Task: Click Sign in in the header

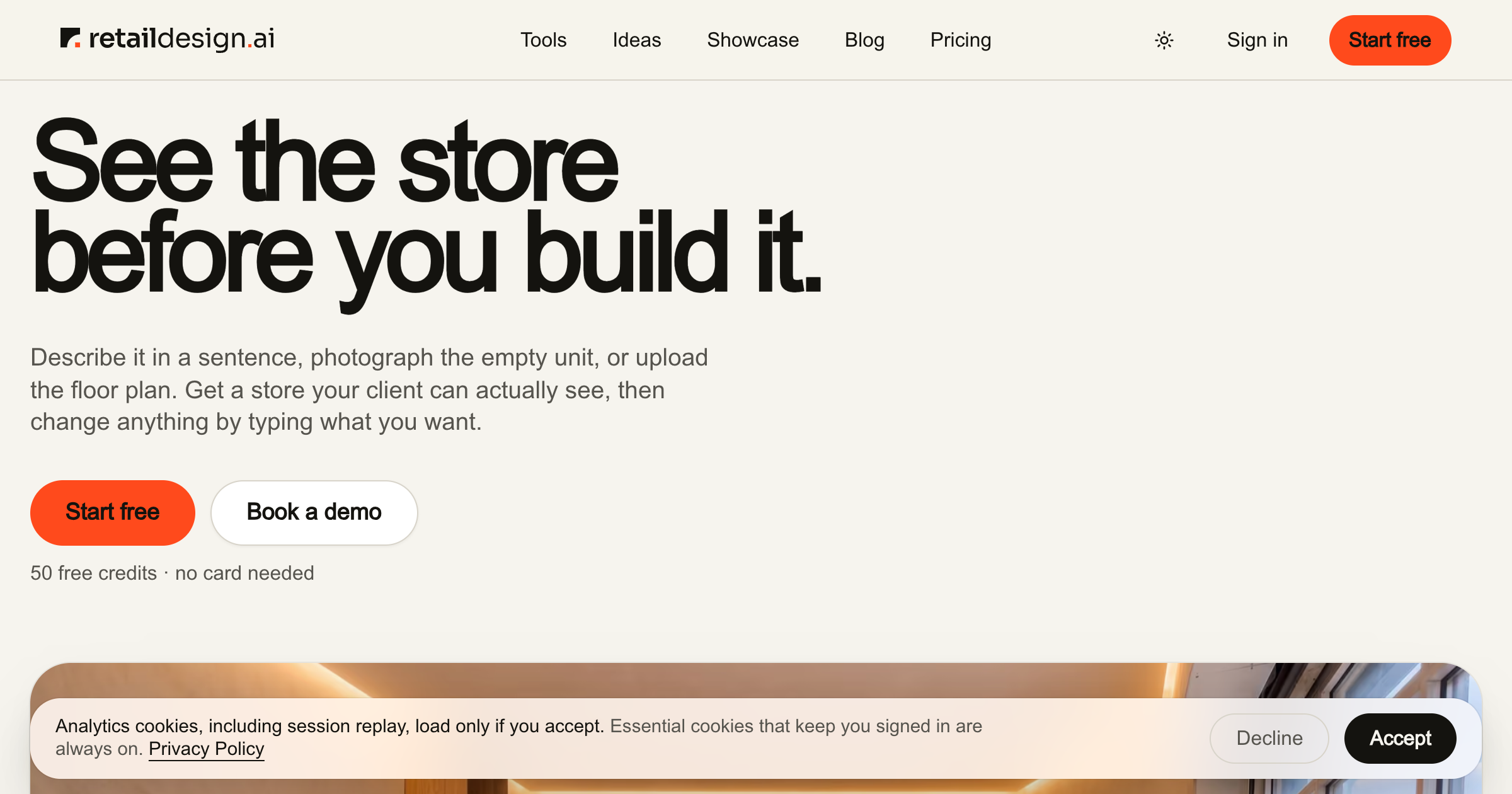Action: [1257, 40]
